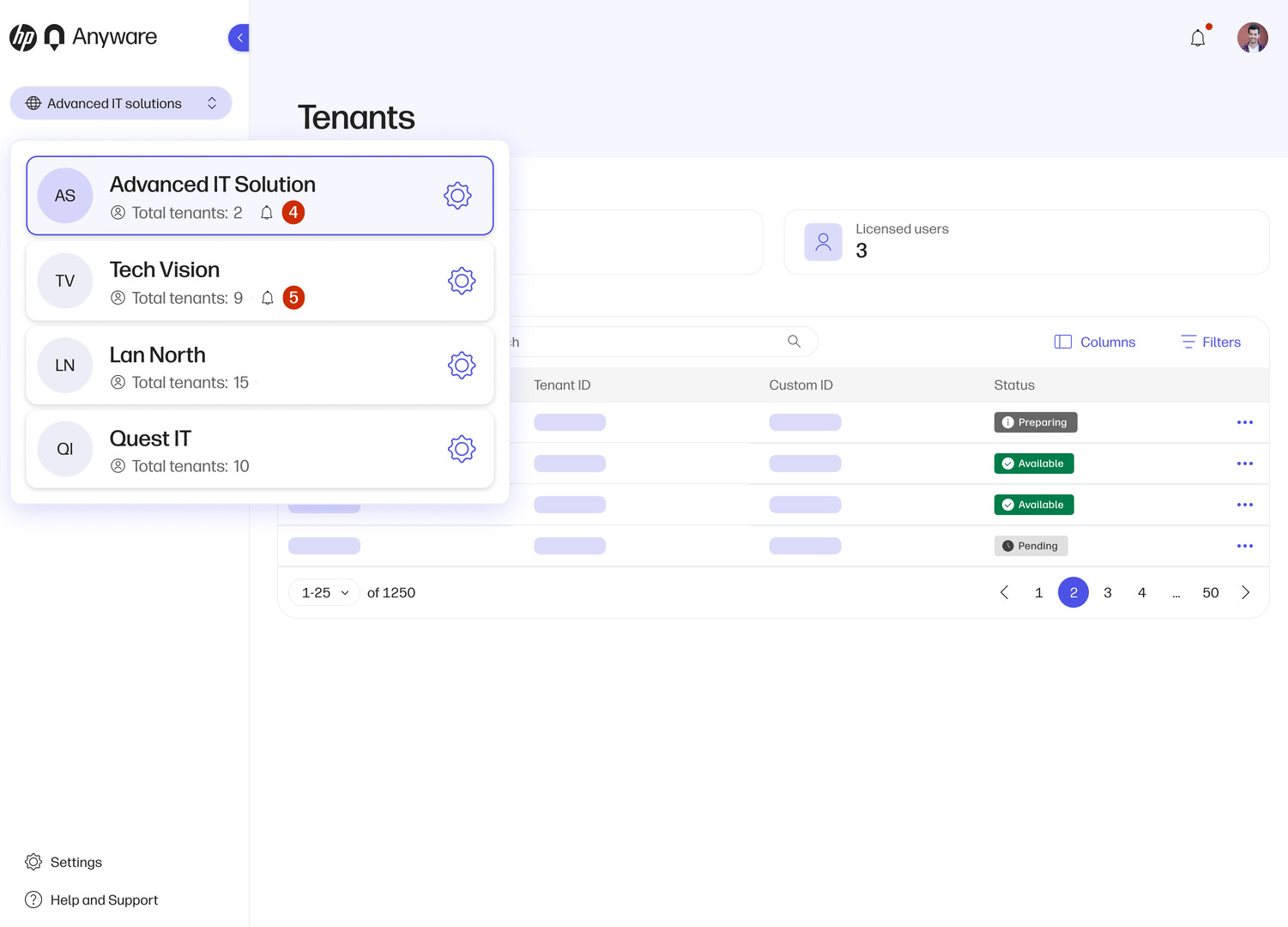
Task: Open notifications bell in top bar
Action: click(x=1198, y=38)
